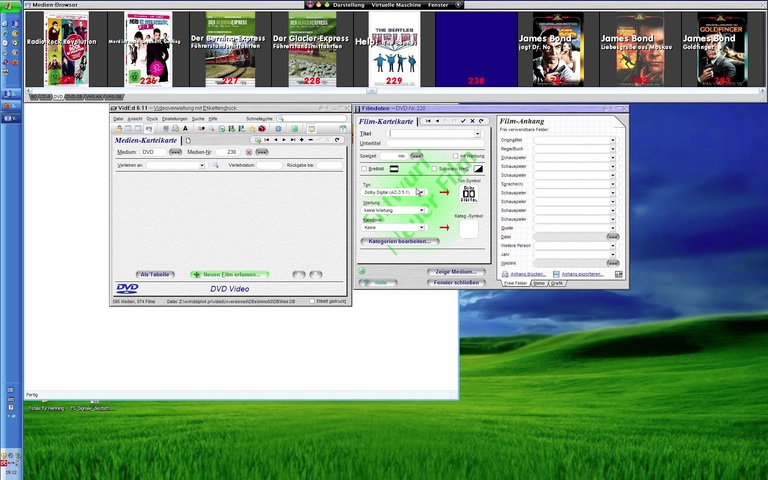Go to first record in Medien-Karteikarte navigator
Viewport: 768px width, 480px height.
click(x=267, y=140)
